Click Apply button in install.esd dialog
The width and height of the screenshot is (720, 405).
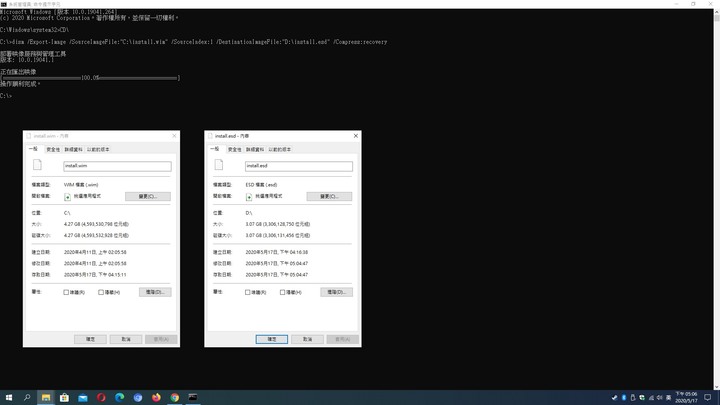coord(343,339)
